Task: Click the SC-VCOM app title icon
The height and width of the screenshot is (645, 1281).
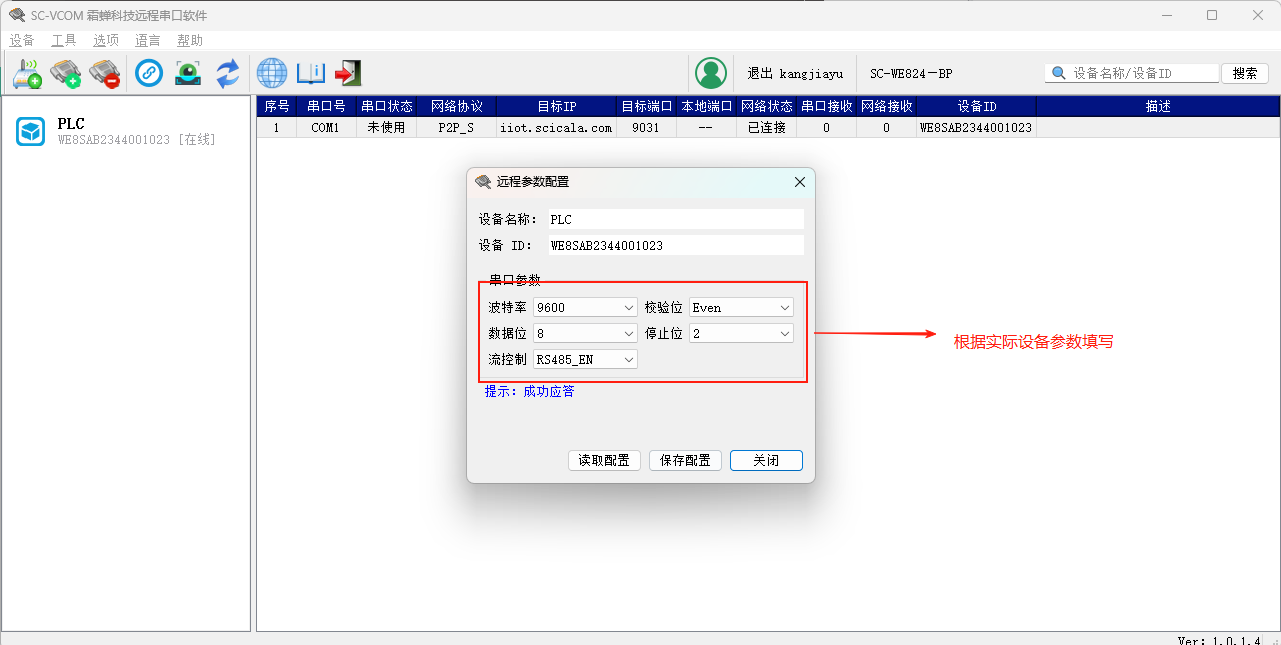Action: click(17, 15)
